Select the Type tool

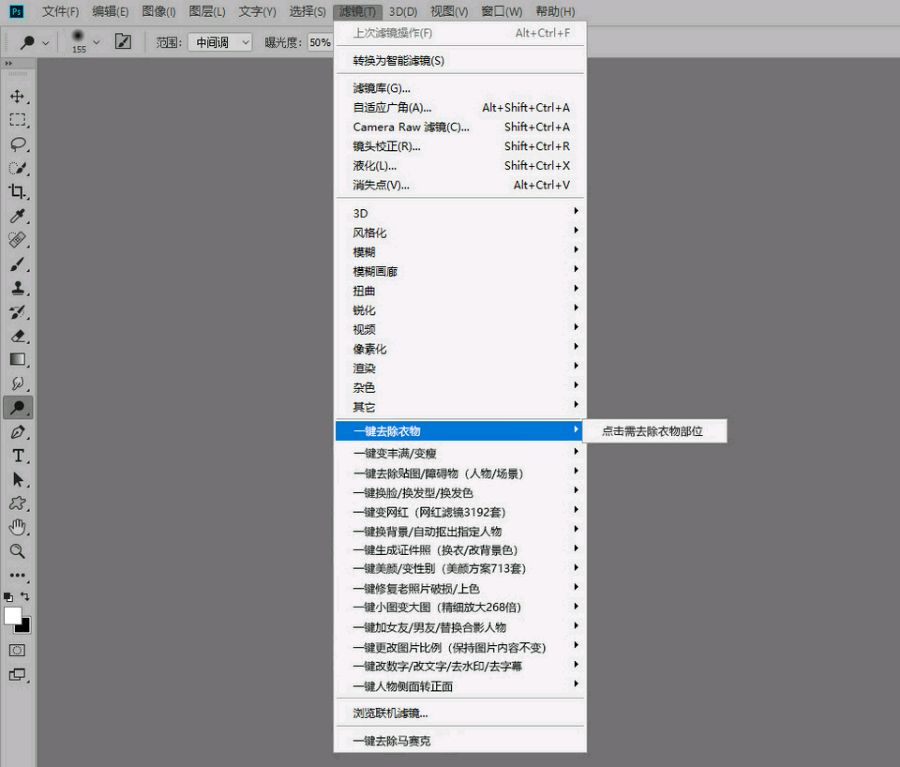[17, 456]
